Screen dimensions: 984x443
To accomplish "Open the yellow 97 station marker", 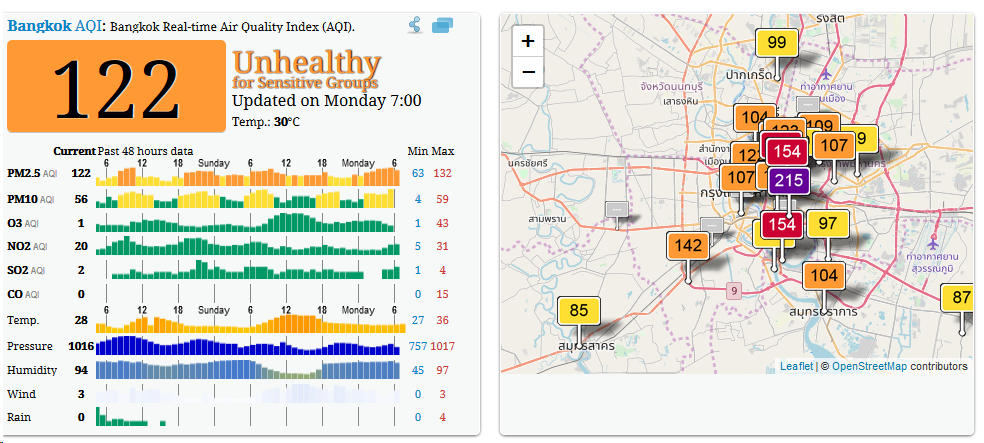I will click(827, 224).
